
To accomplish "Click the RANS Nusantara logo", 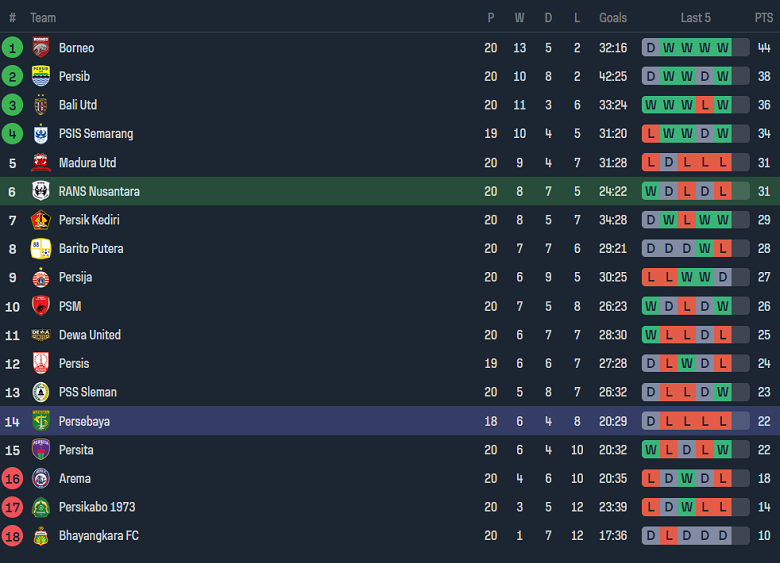I will coord(41,192).
